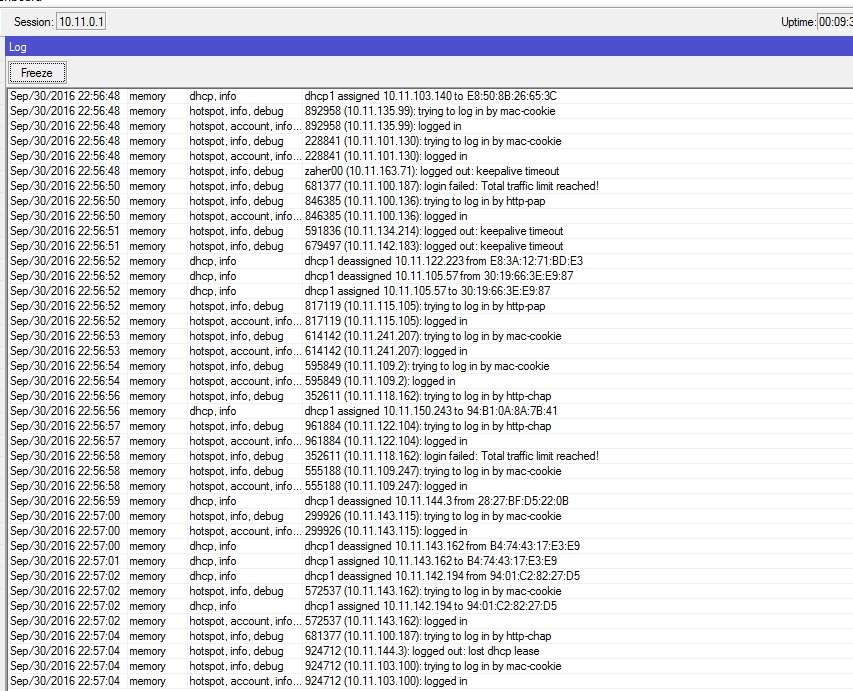
Task: Select row 'dhcp1 deassigned 10.11.105.57'
Action: pyautogui.click(x=430, y=276)
